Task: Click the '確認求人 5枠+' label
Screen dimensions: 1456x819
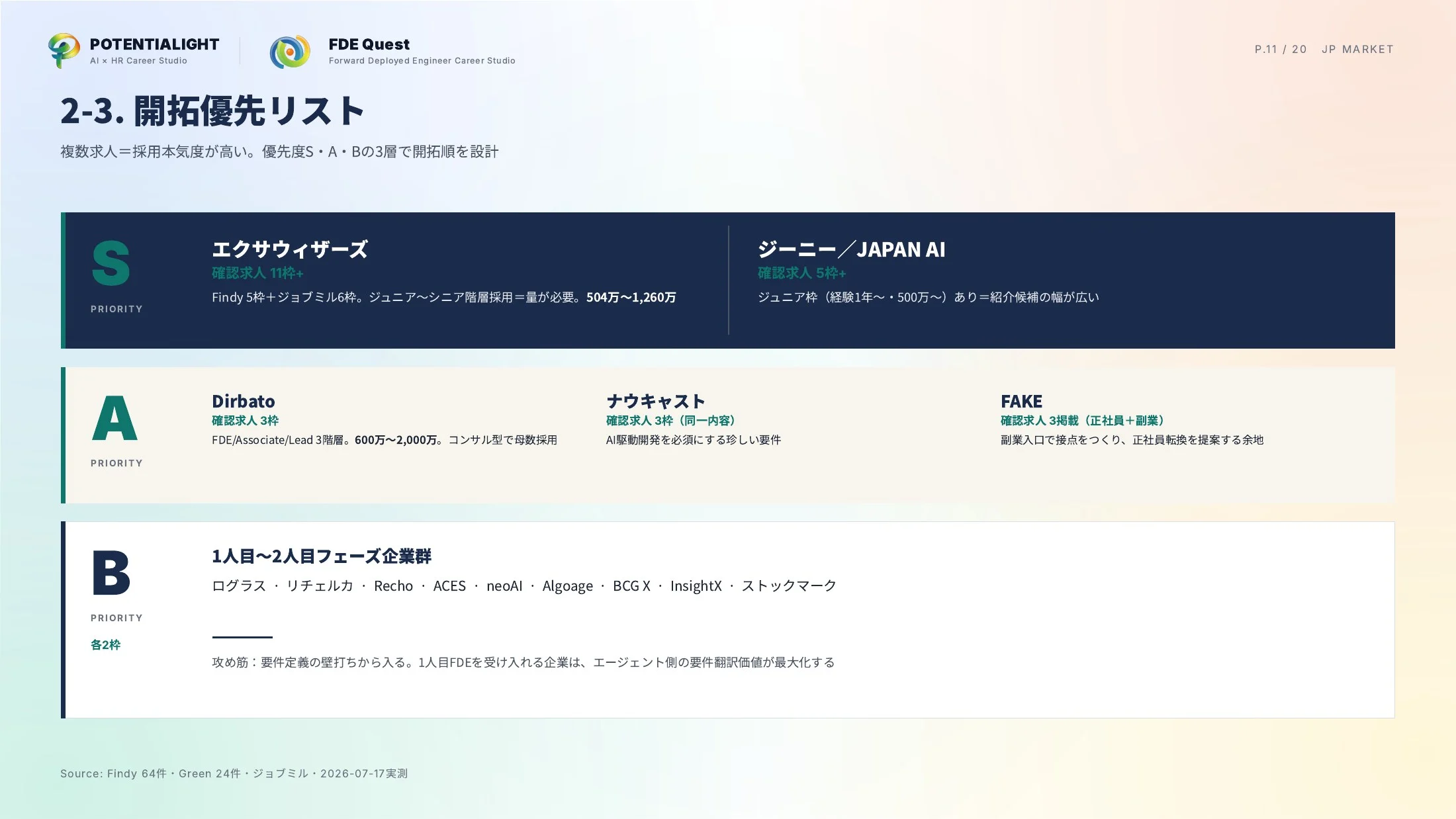Action: click(802, 273)
